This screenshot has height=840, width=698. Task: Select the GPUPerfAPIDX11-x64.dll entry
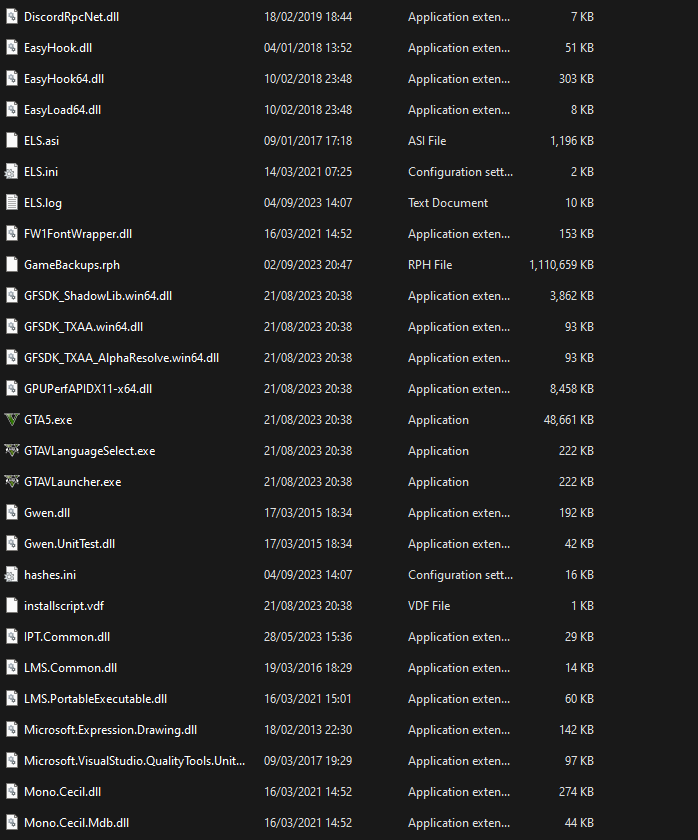coord(88,389)
